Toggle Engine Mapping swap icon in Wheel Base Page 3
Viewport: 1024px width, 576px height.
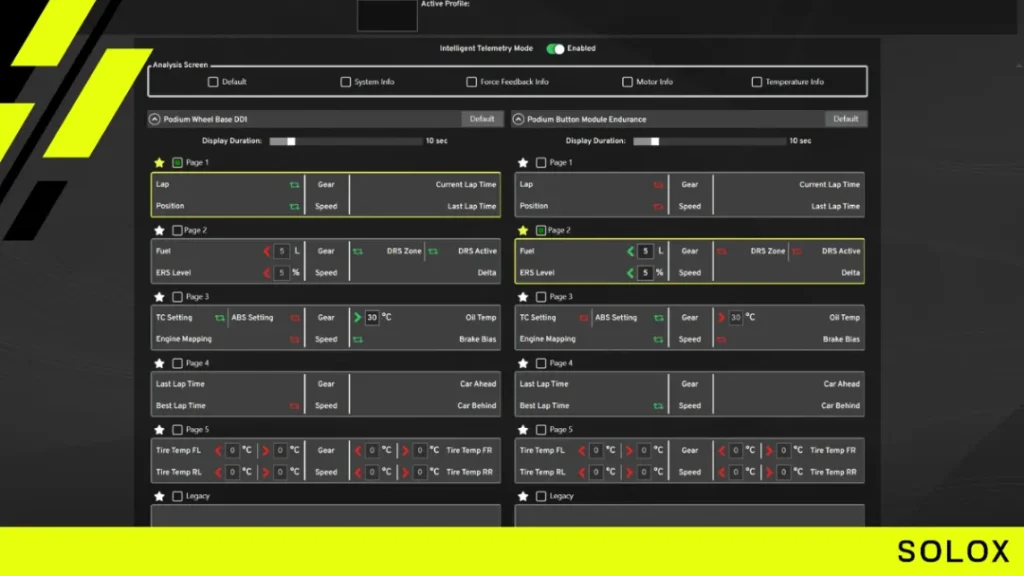[295, 340]
